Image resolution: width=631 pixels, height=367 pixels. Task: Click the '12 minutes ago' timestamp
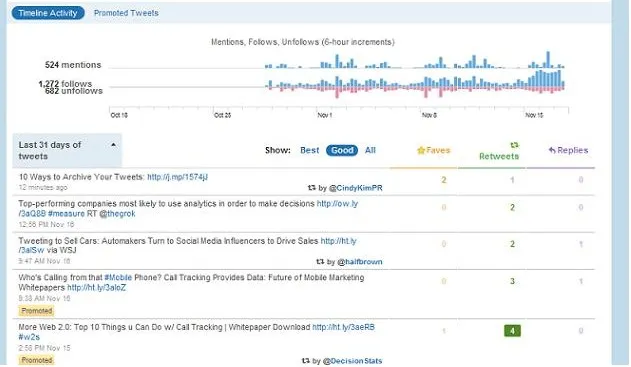43,187
